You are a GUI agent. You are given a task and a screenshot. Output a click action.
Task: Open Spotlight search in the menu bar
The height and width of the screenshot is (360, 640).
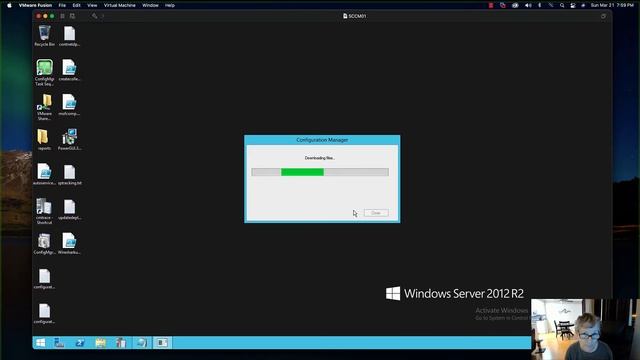click(x=562, y=5)
